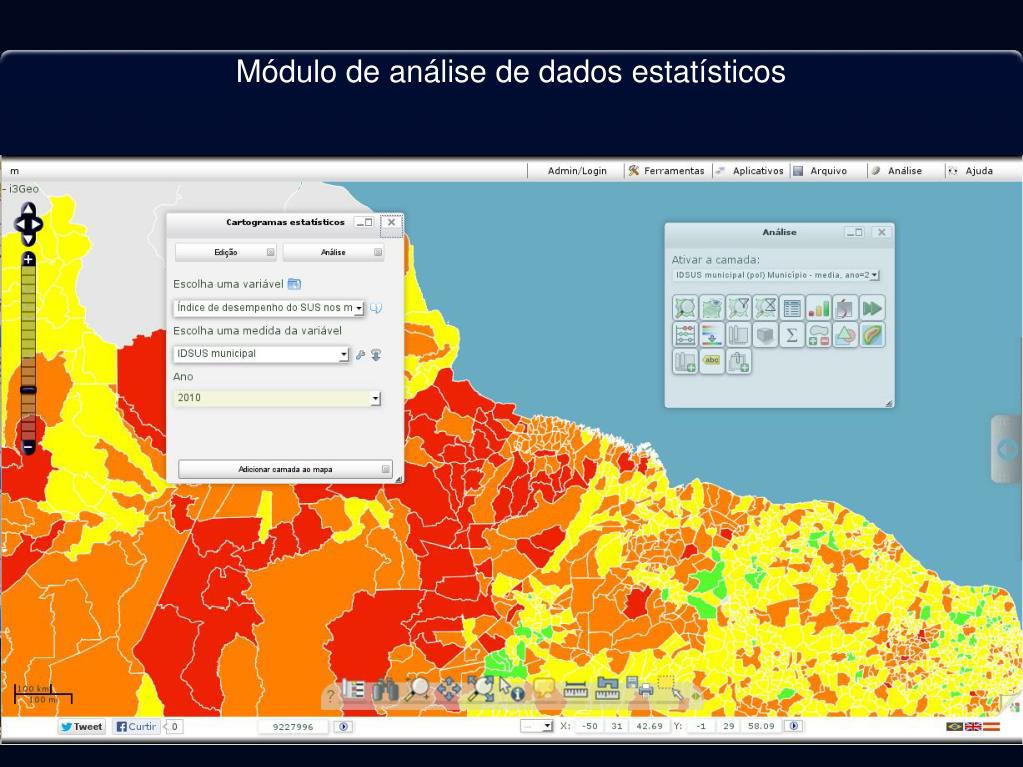The width and height of the screenshot is (1023, 767).
Task: Click the map pan navigation compass
Action: click(28, 224)
